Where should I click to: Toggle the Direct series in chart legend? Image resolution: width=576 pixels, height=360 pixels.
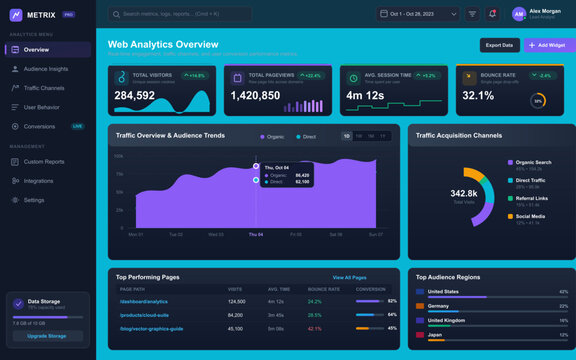(306, 137)
